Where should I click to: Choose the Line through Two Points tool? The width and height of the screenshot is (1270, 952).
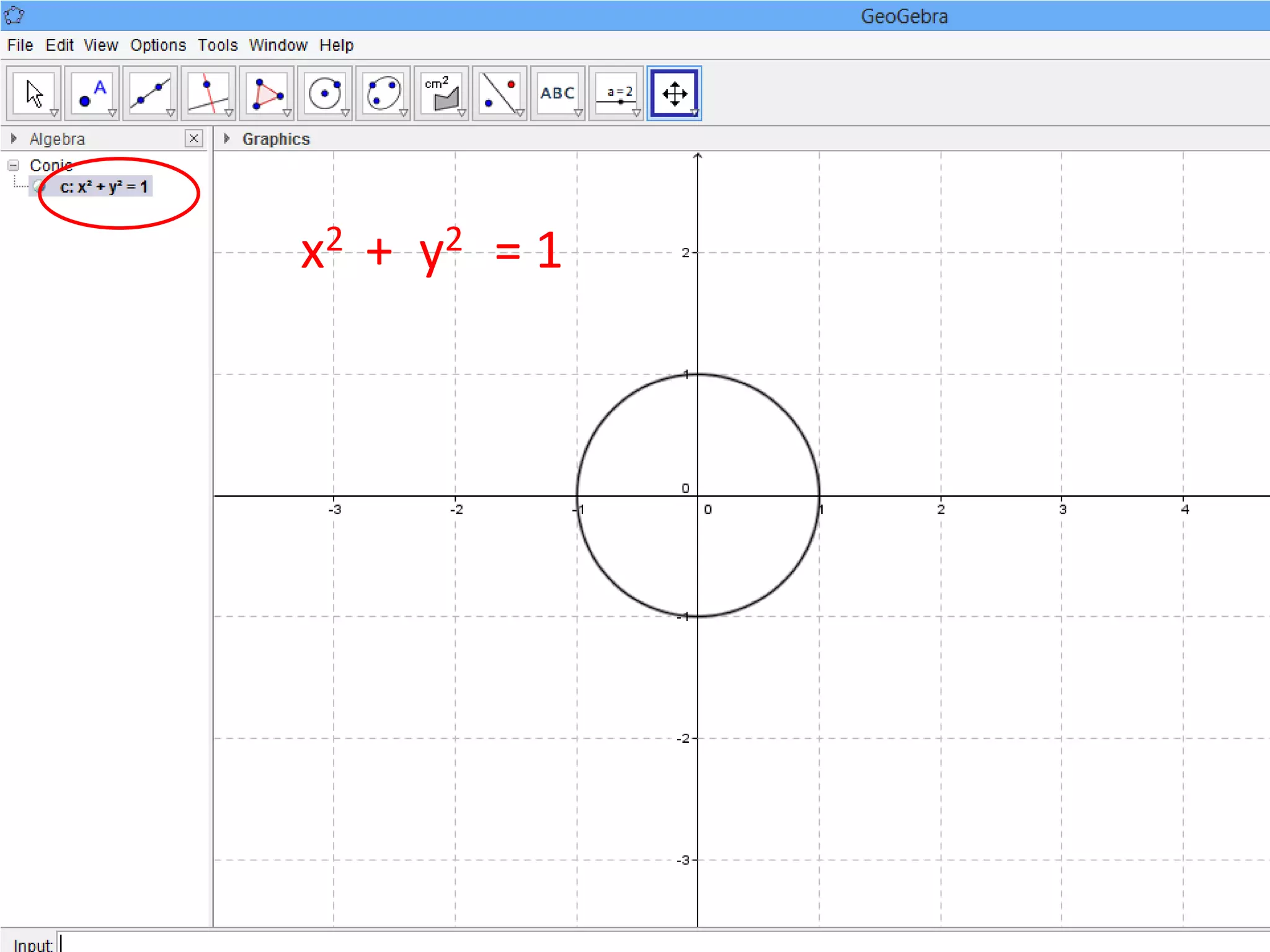[x=150, y=93]
